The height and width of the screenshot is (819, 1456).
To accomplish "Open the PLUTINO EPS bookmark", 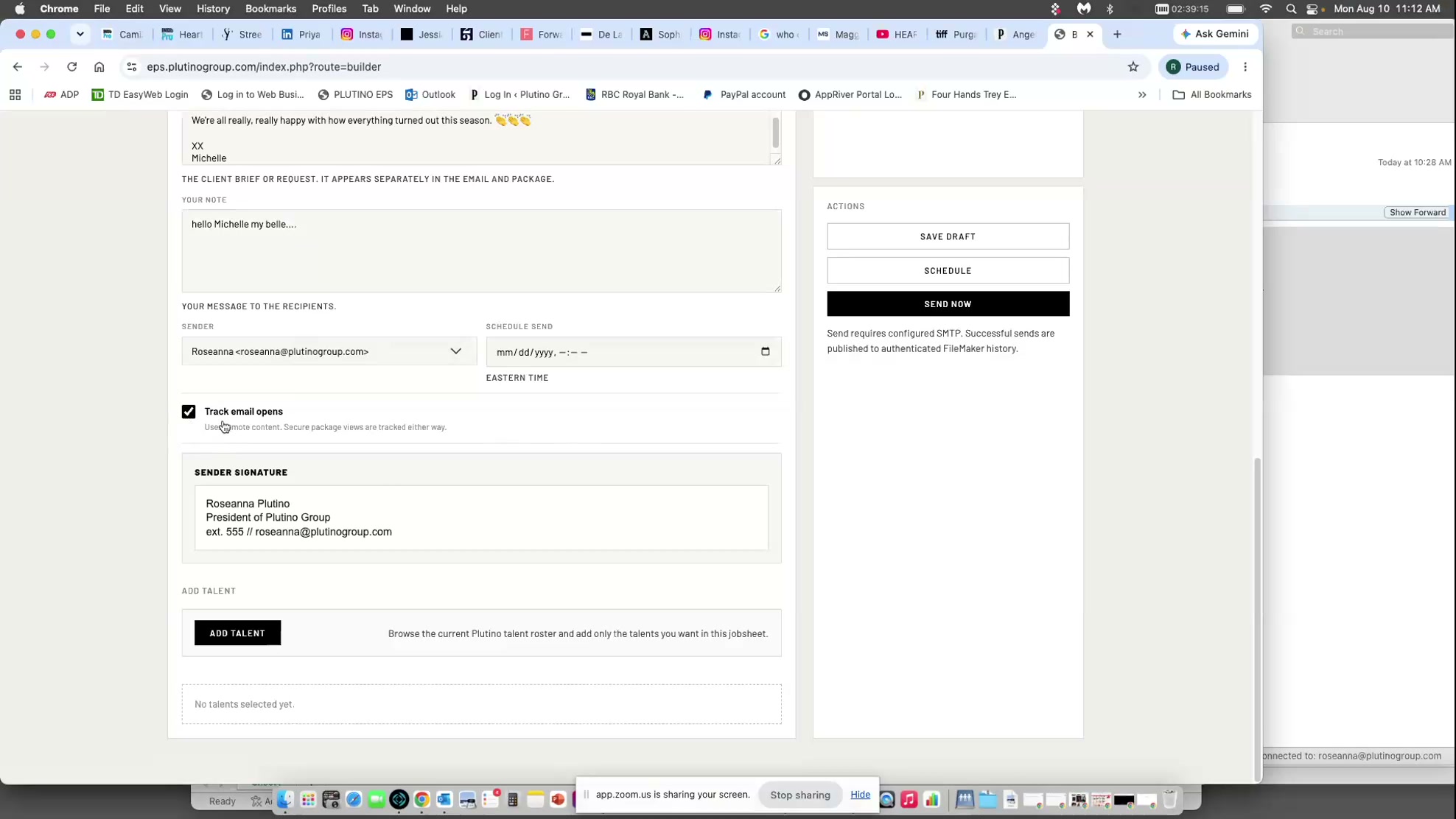I will point(355,95).
